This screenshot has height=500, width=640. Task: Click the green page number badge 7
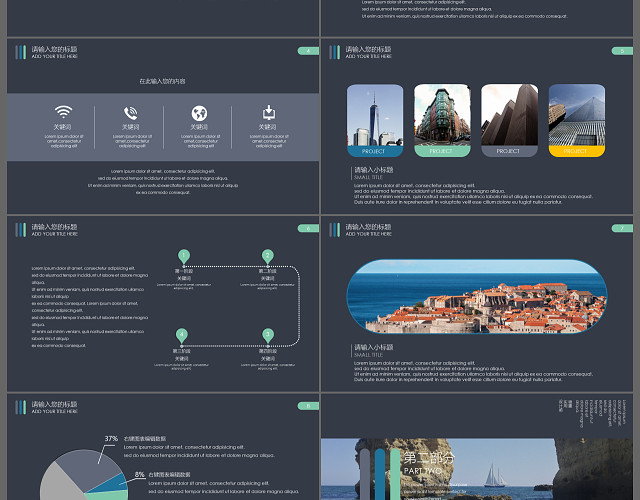coord(622,228)
